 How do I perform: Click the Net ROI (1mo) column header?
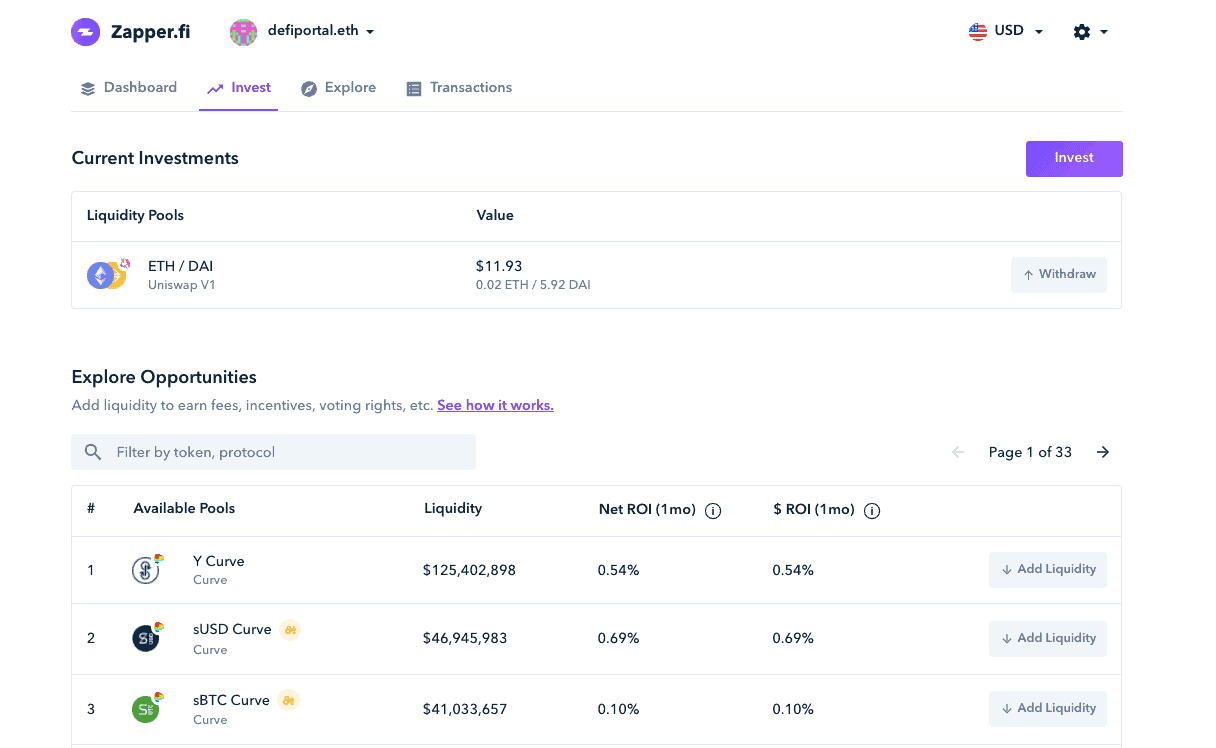point(647,510)
